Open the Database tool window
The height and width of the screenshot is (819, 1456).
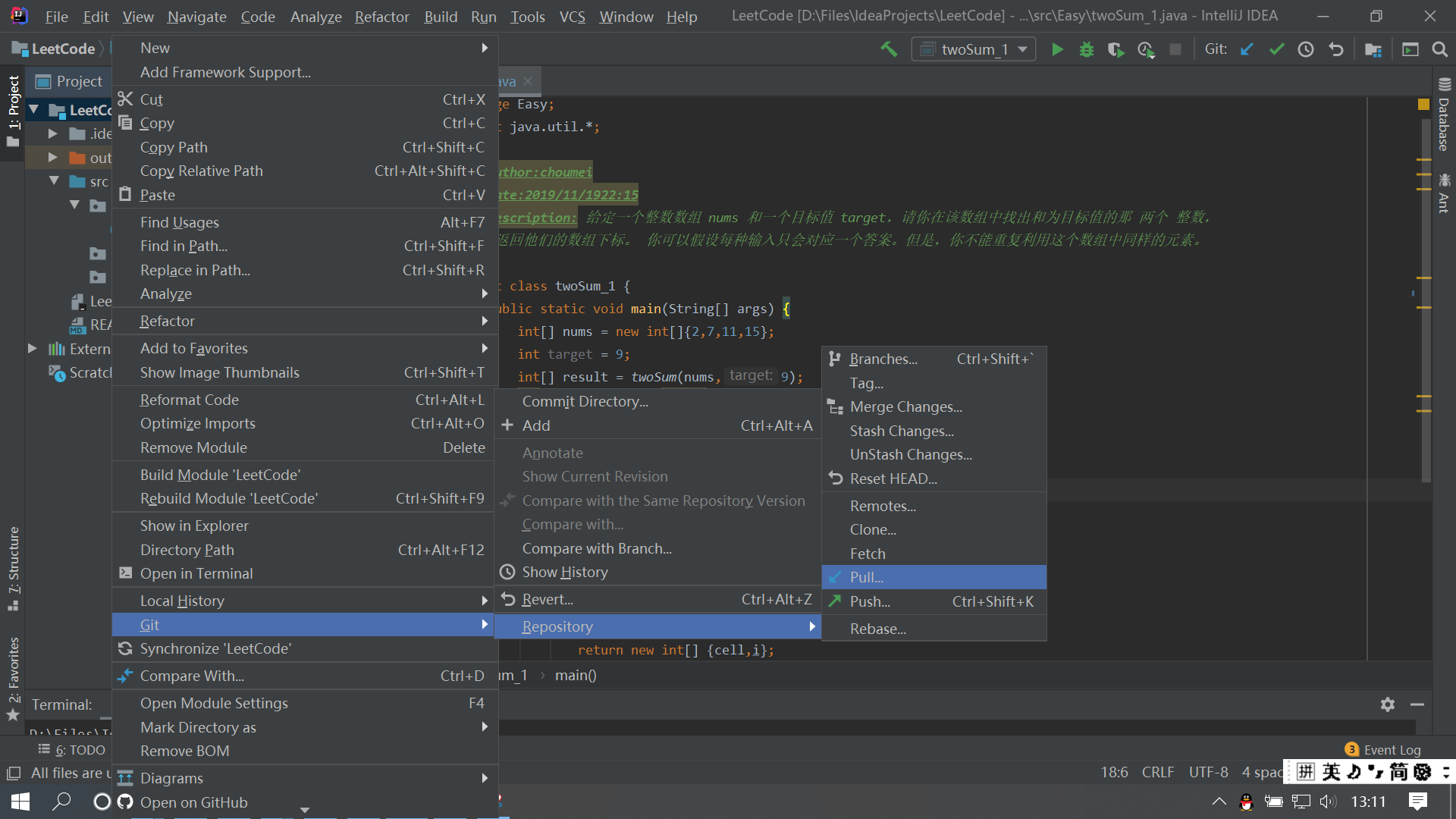click(1444, 115)
